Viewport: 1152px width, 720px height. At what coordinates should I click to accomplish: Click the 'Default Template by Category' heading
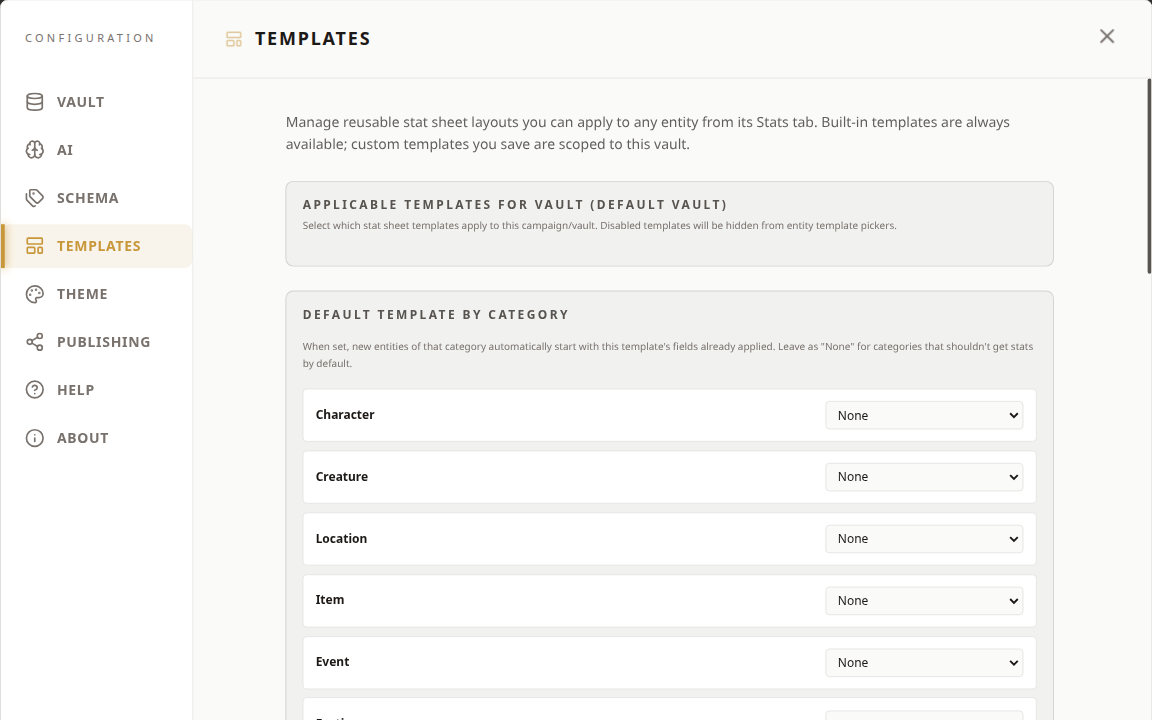tap(436, 314)
